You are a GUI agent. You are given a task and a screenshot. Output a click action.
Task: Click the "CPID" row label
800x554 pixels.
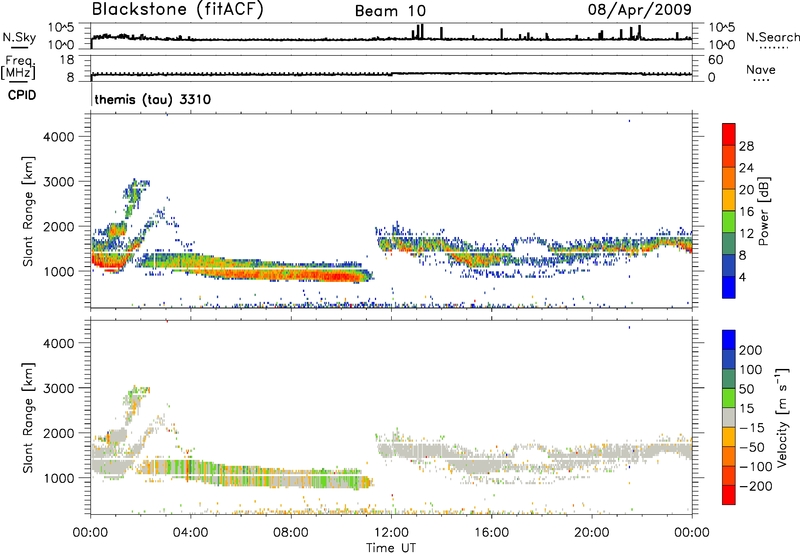[x=22, y=95]
